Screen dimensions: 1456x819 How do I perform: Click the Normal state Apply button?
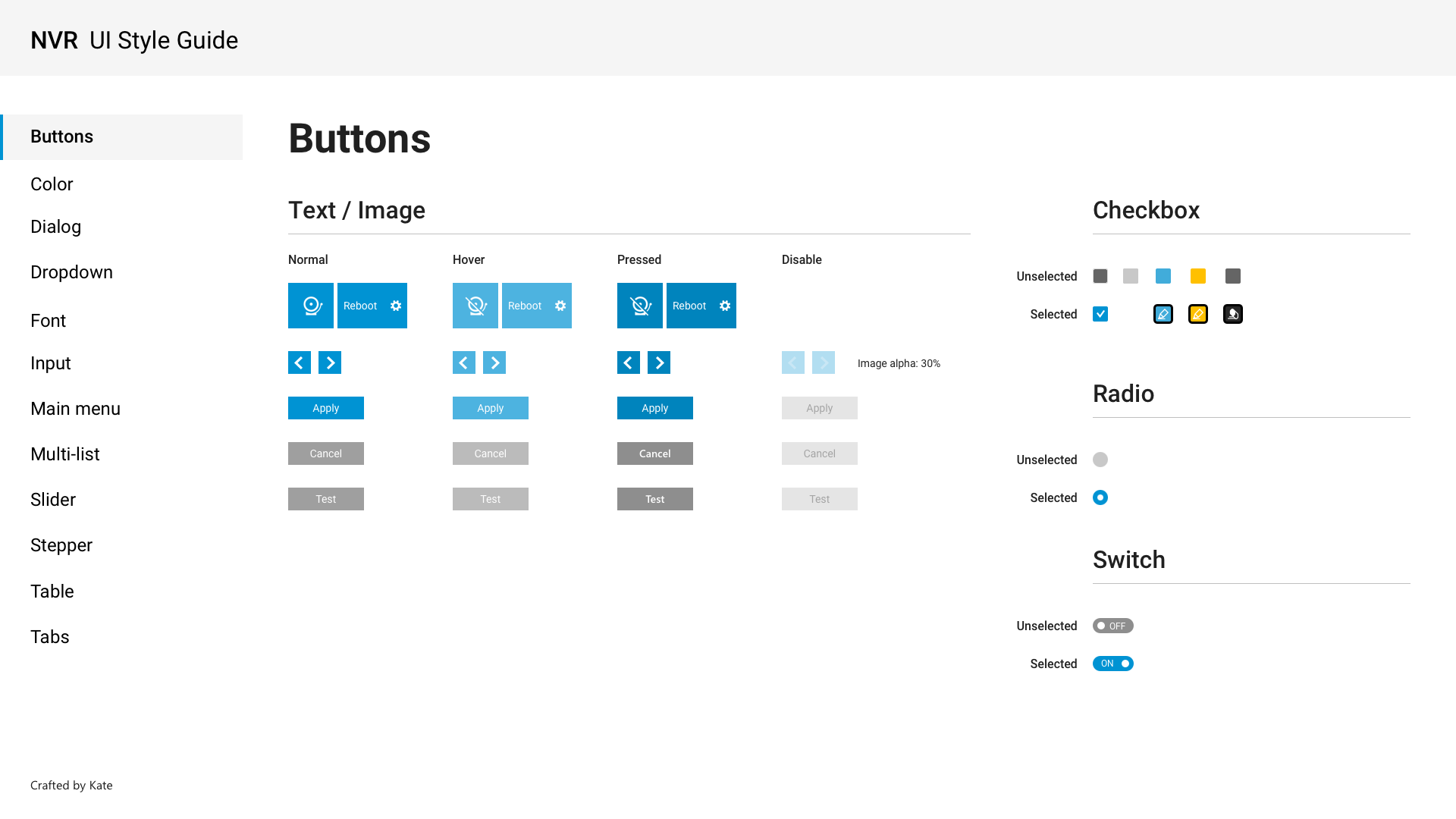(x=326, y=408)
